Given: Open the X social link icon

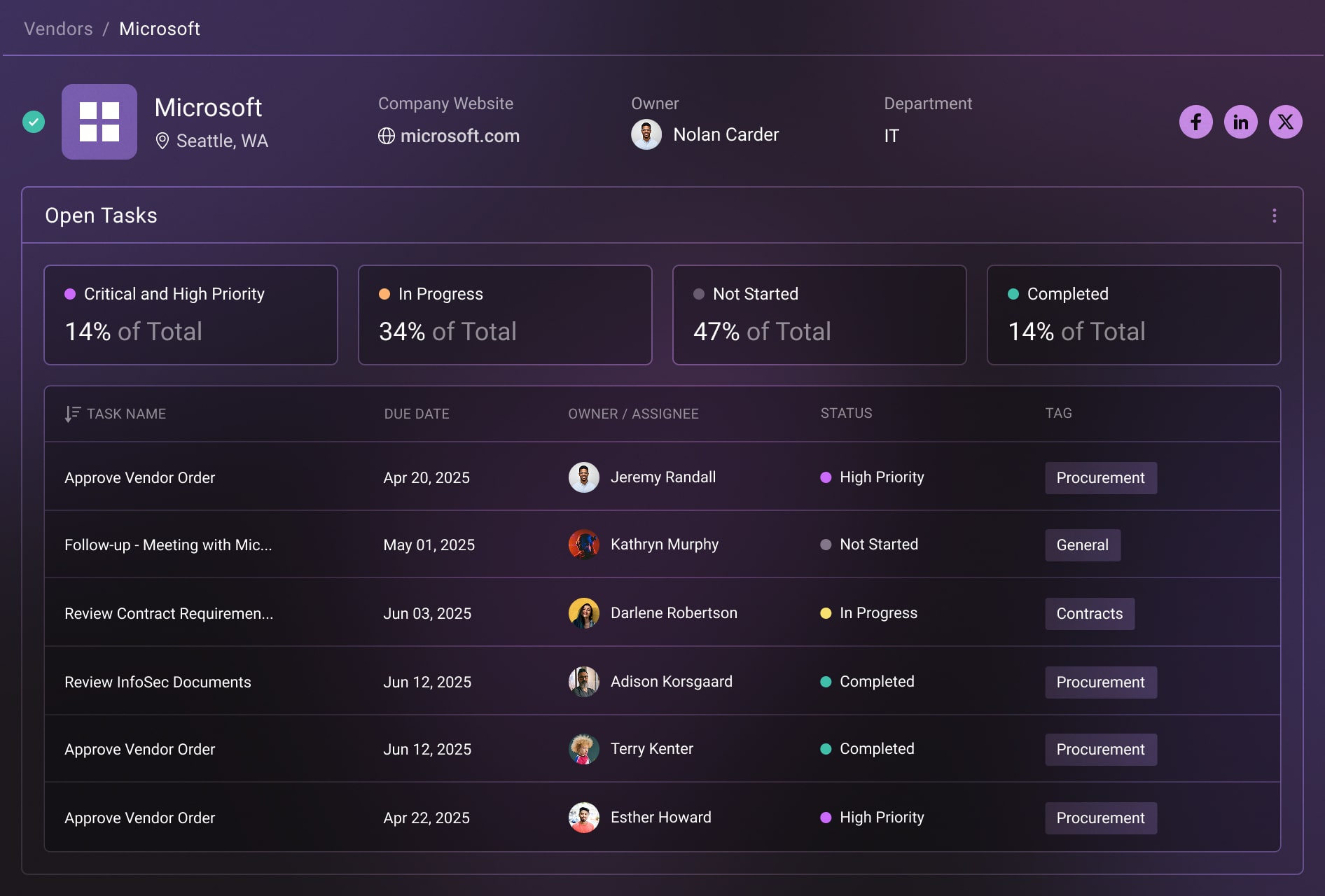Looking at the screenshot, I should point(1285,122).
